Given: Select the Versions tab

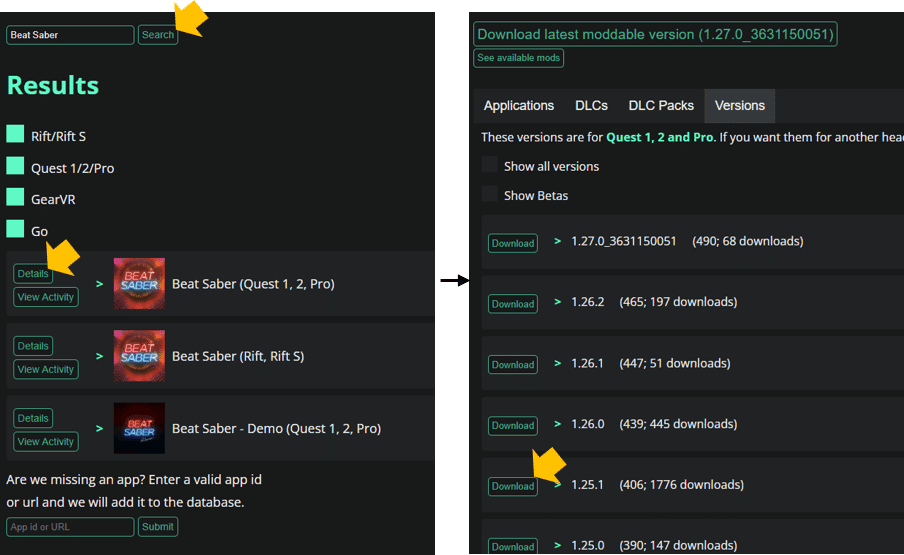Looking at the screenshot, I should (x=740, y=105).
